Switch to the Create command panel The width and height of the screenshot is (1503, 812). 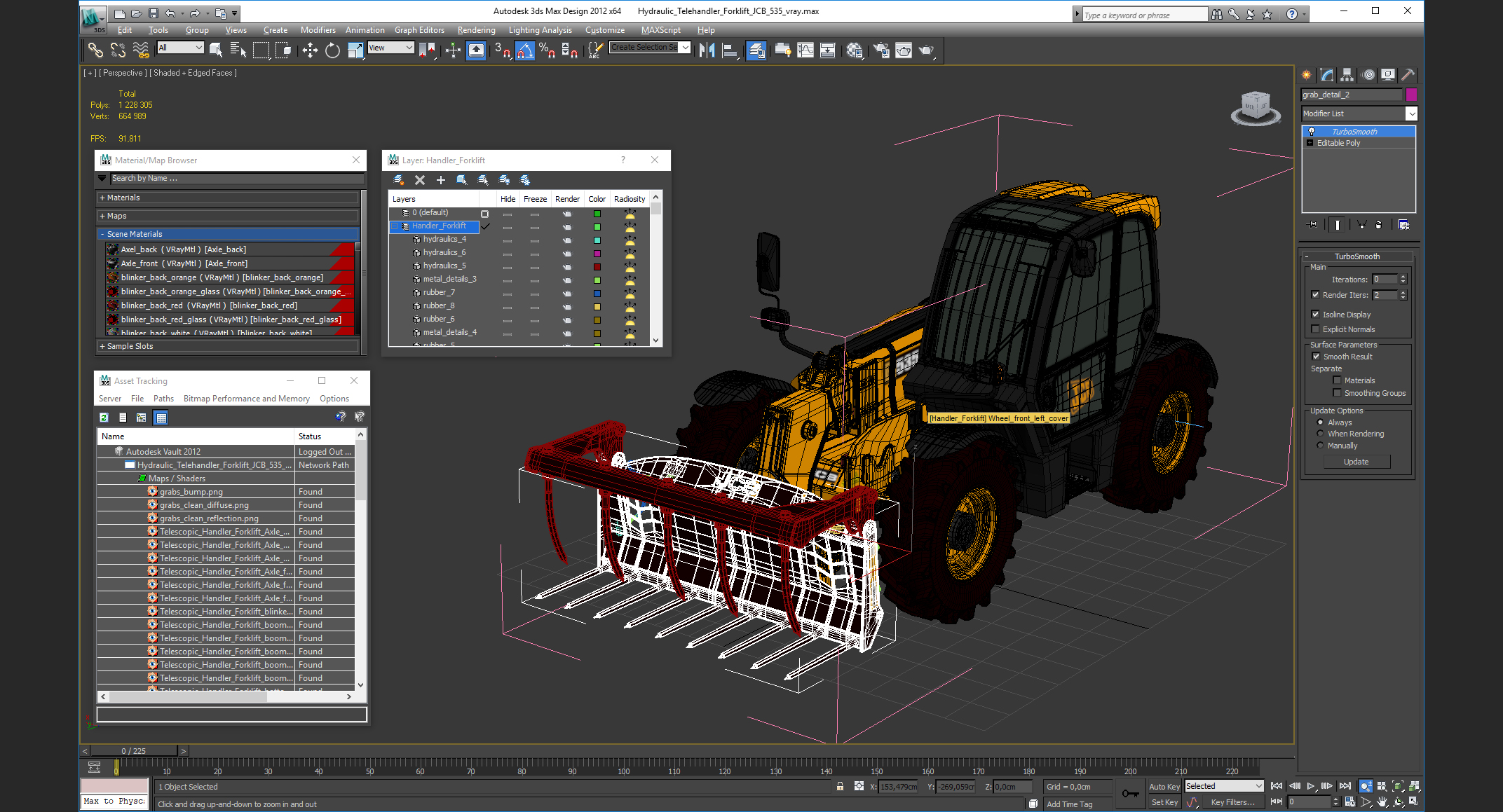[x=1307, y=75]
